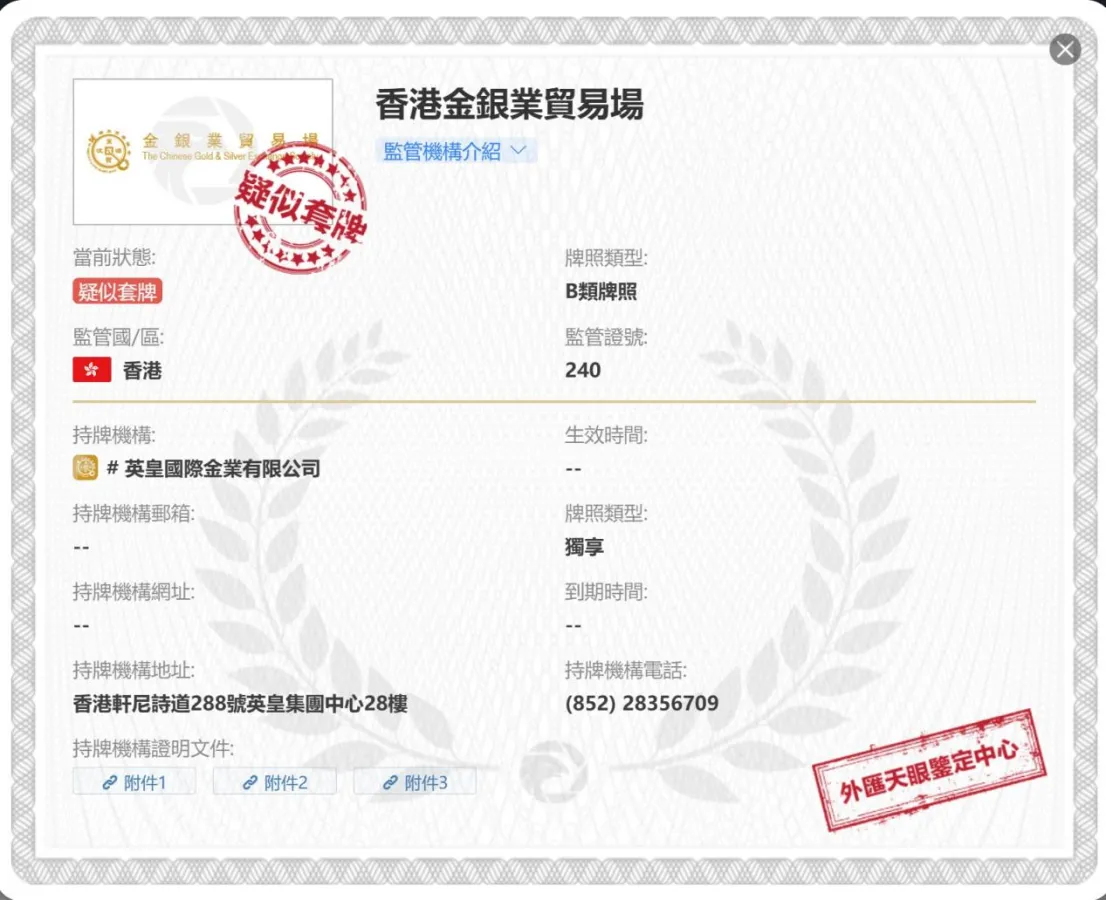Viewport: 1106px width, 901px height.
Task: Click the 到期時間 label
Action: (x=606, y=591)
